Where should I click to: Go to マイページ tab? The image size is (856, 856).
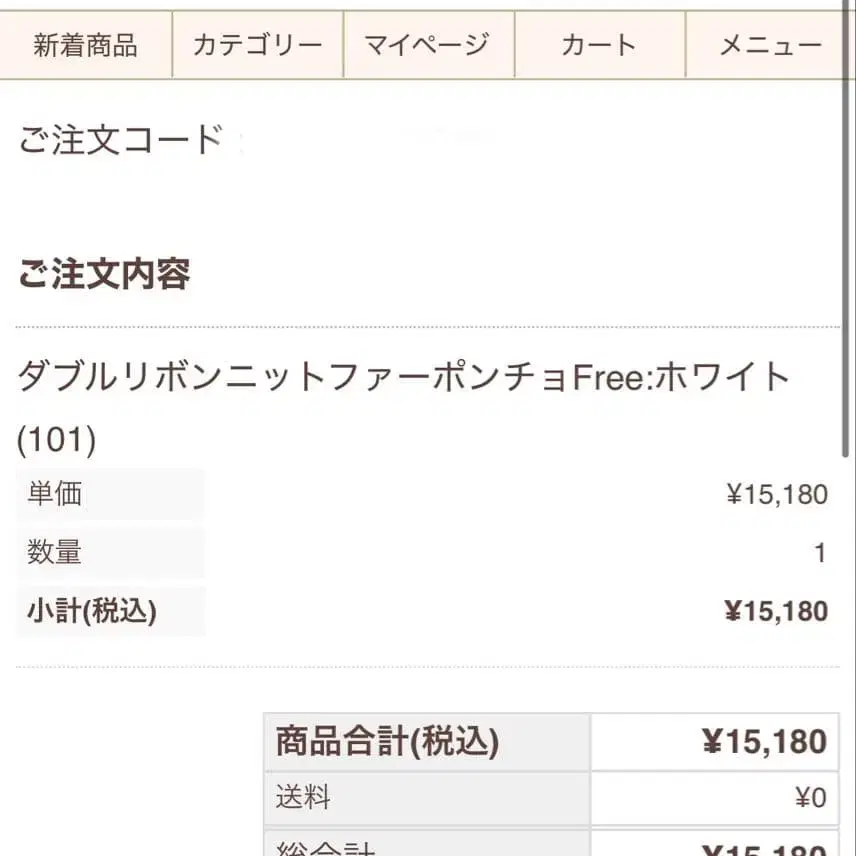[x=427, y=45]
